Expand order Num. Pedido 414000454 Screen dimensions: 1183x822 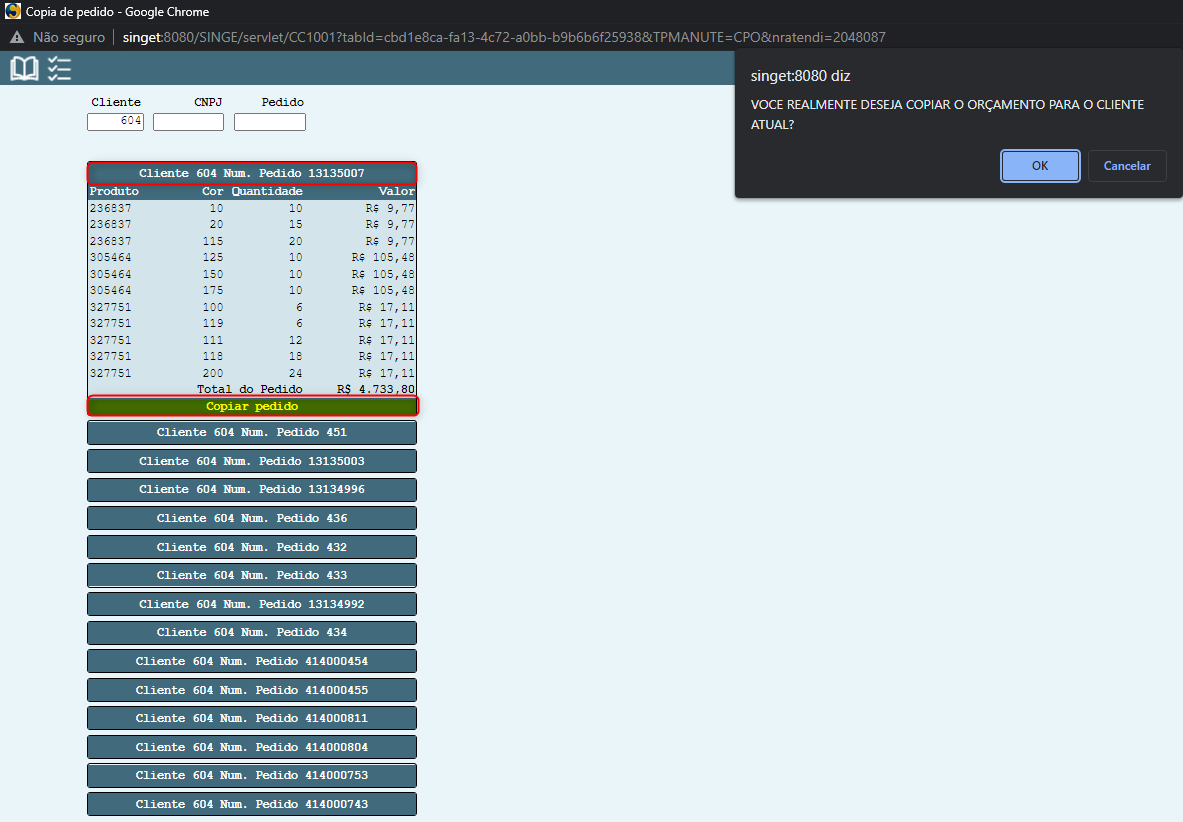tap(252, 661)
